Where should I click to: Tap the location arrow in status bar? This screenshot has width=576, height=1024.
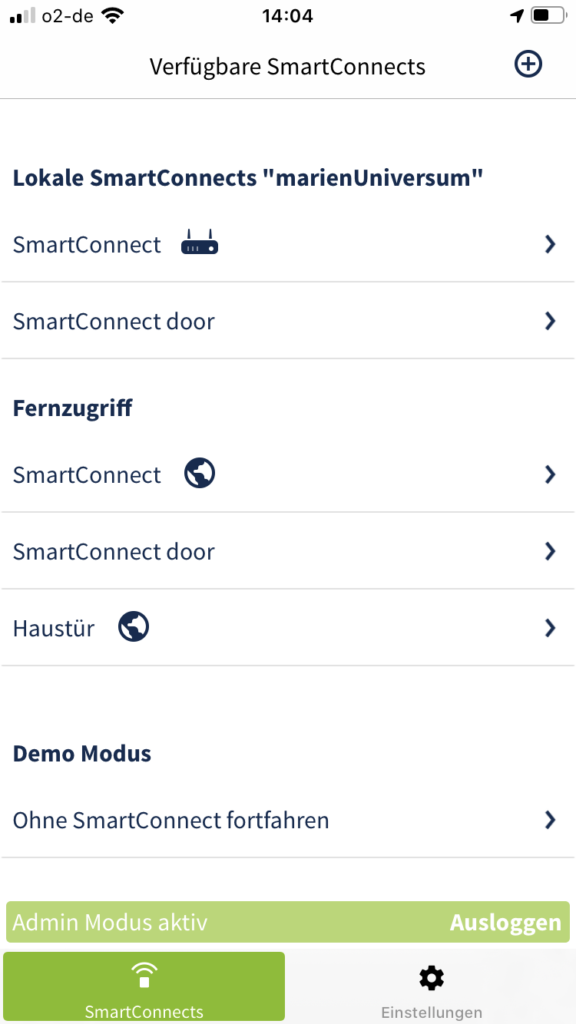click(517, 16)
